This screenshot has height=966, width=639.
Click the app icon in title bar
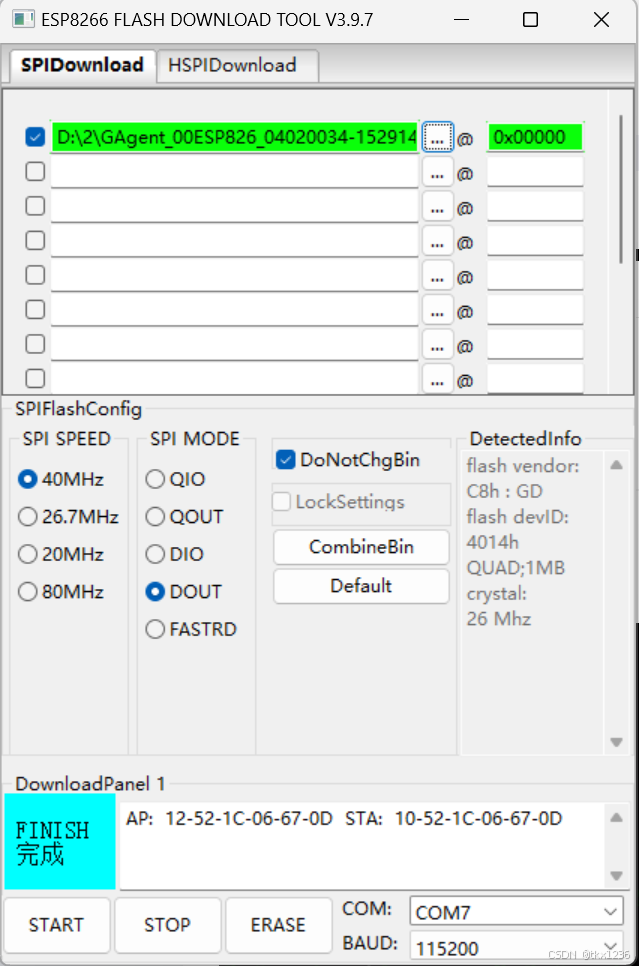23,19
